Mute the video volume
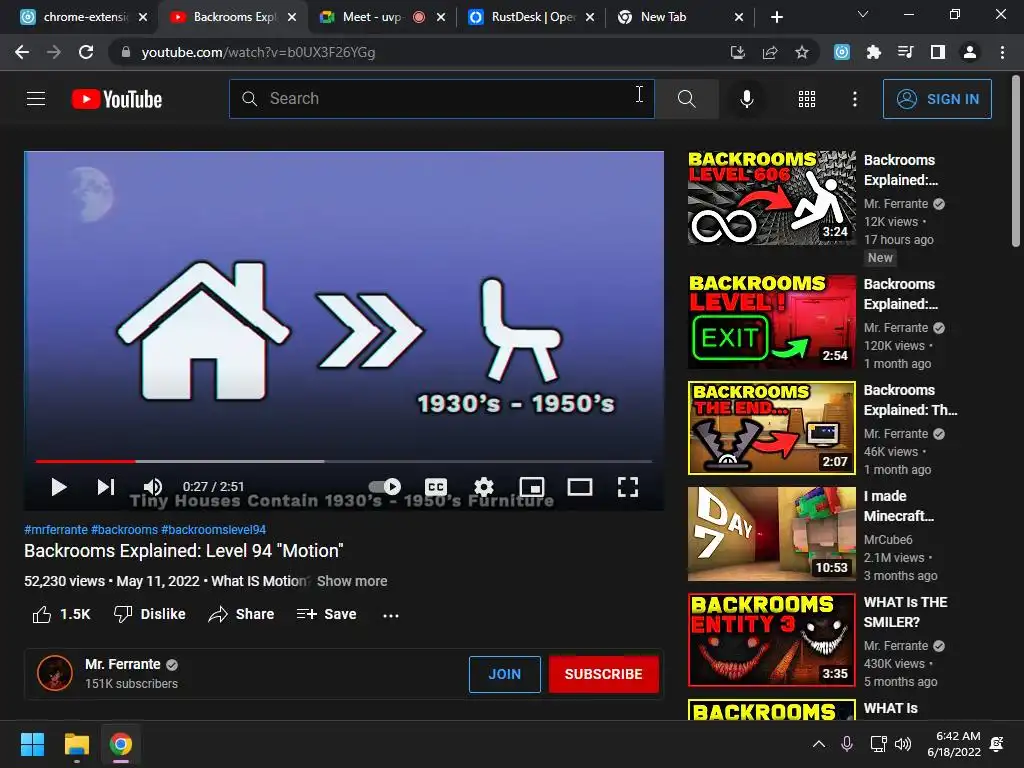Screen dimensions: 1024x768 coord(152,487)
